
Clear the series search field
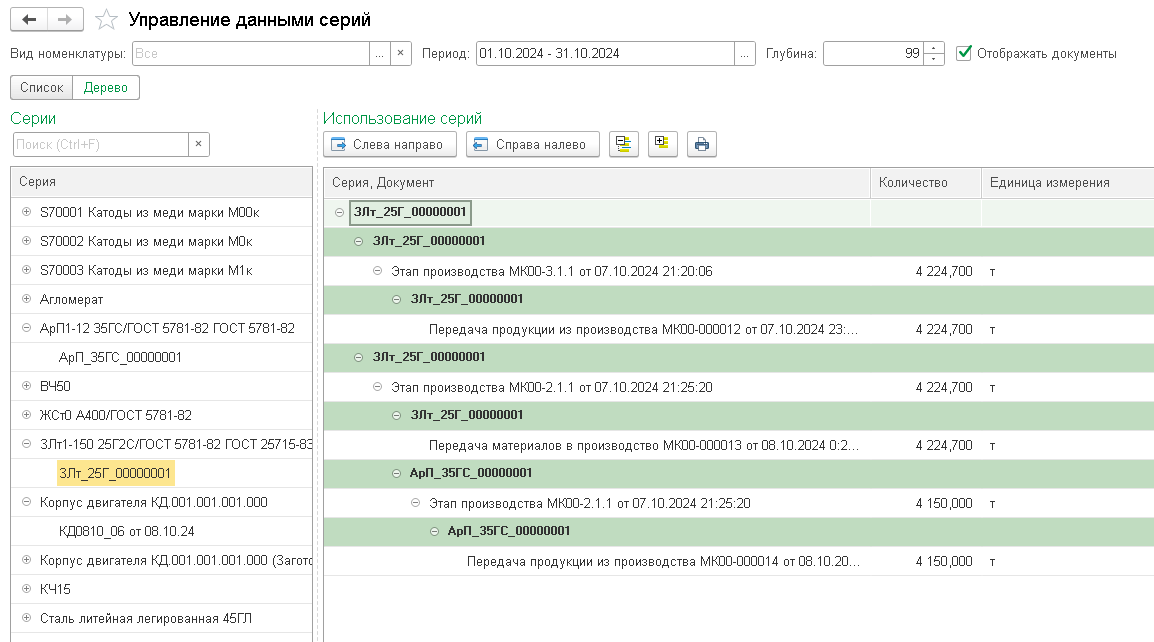point(198,144)
